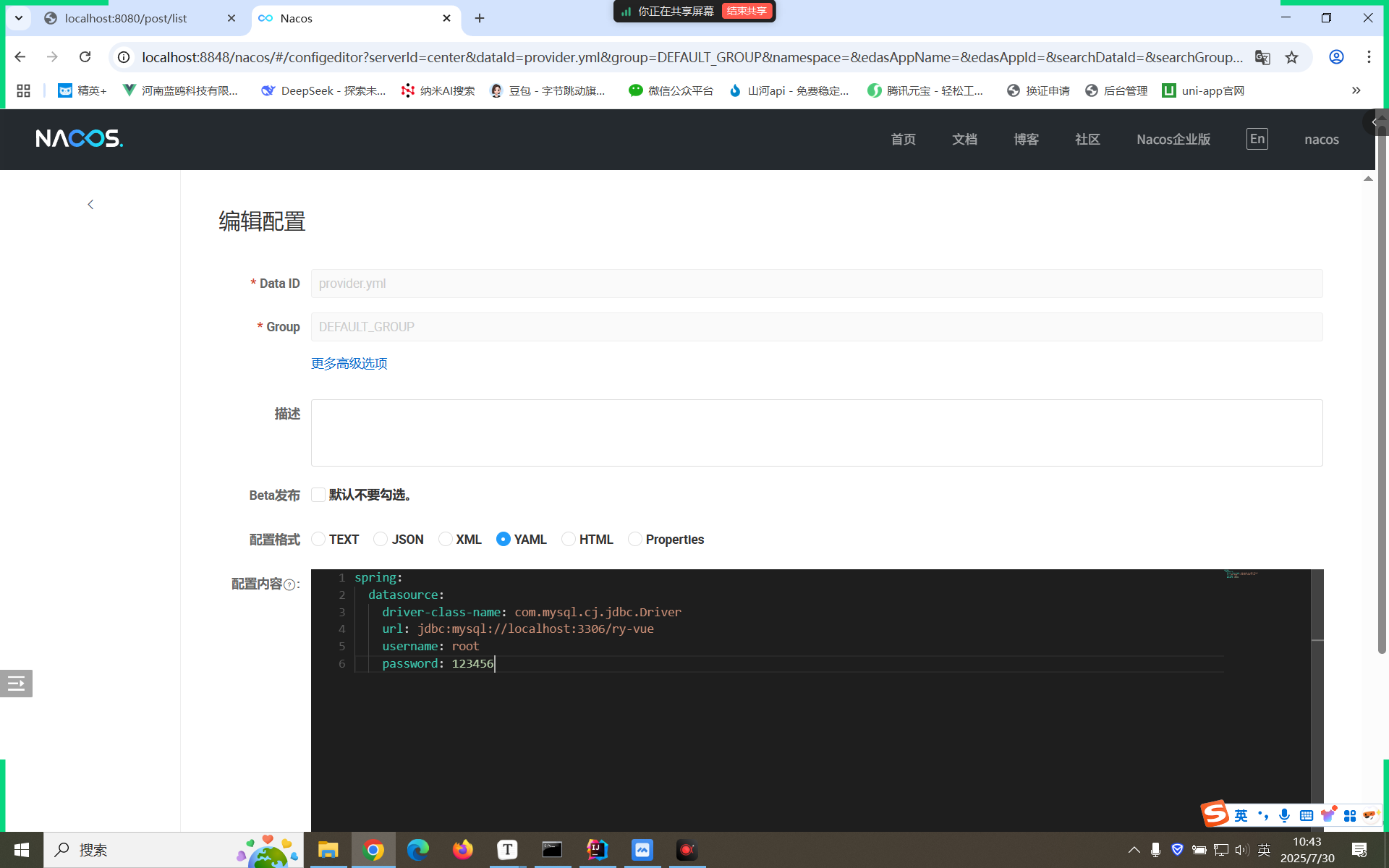Toggle the floating sidebar menu icon
The image size is (1389, 868).
pos(16,683)
